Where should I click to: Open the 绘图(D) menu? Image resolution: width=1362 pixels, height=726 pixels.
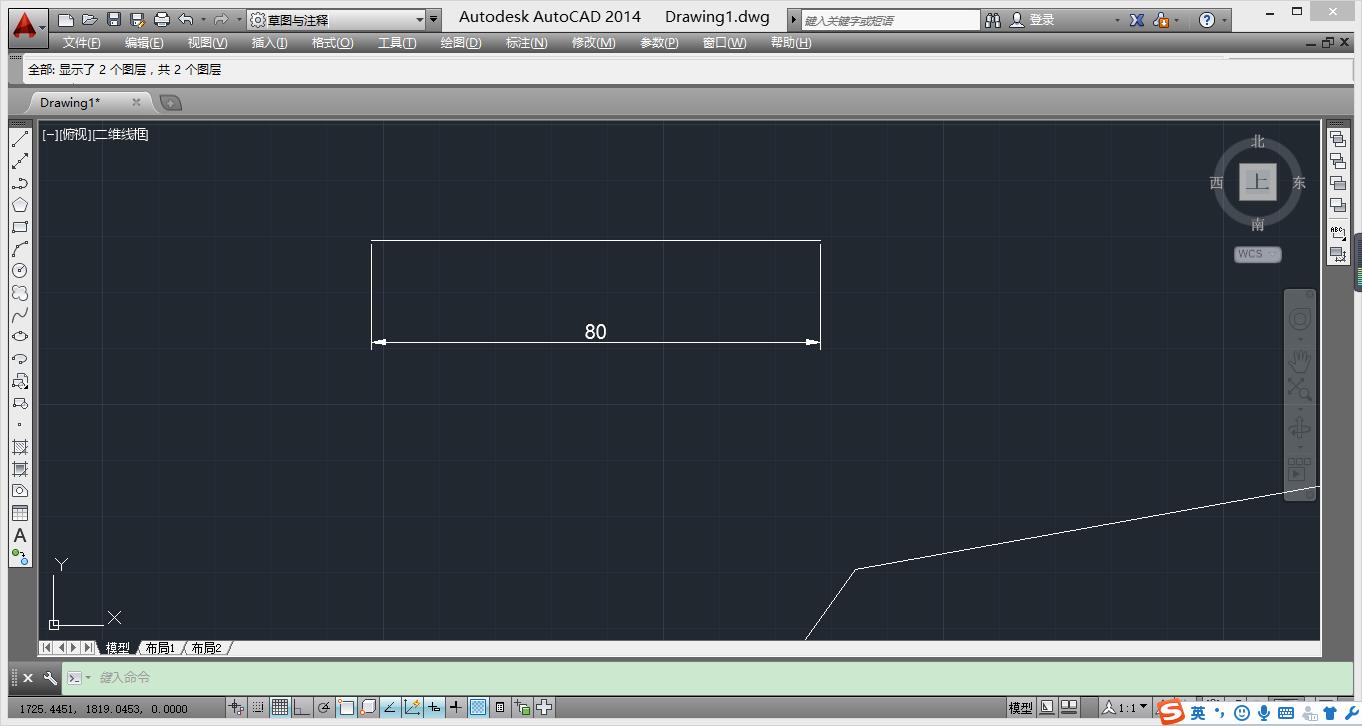point(461,43)
